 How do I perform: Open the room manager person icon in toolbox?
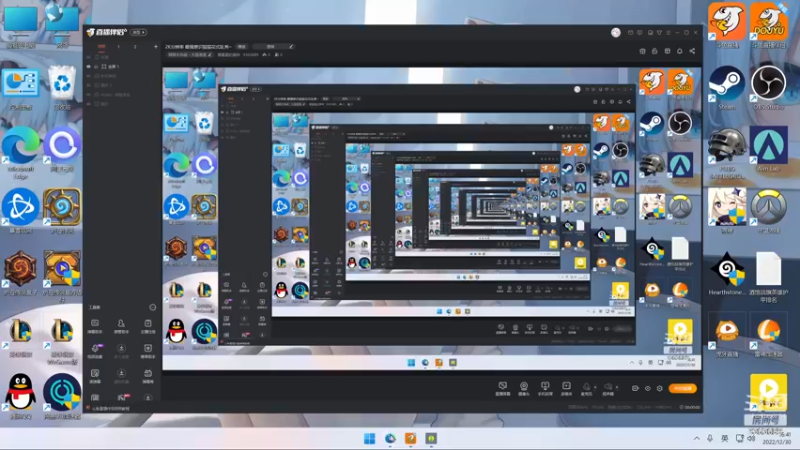point(121,326)
